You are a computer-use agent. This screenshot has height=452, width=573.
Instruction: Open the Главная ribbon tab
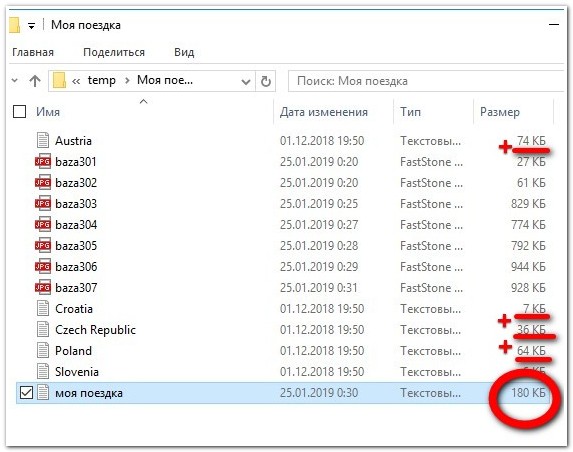[33, 52]
